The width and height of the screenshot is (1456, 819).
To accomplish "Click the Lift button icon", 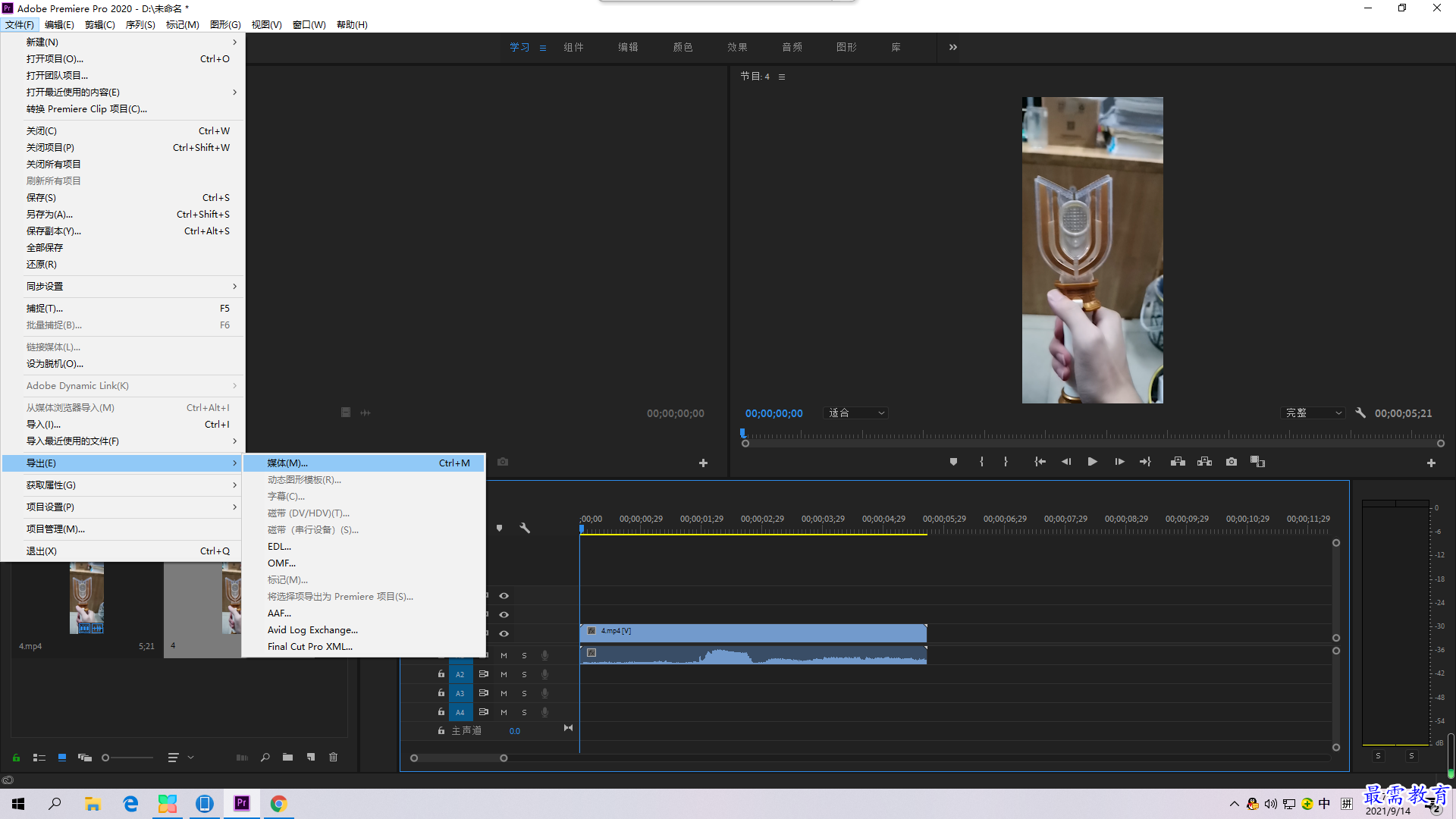I will (x=1178, y=462).
